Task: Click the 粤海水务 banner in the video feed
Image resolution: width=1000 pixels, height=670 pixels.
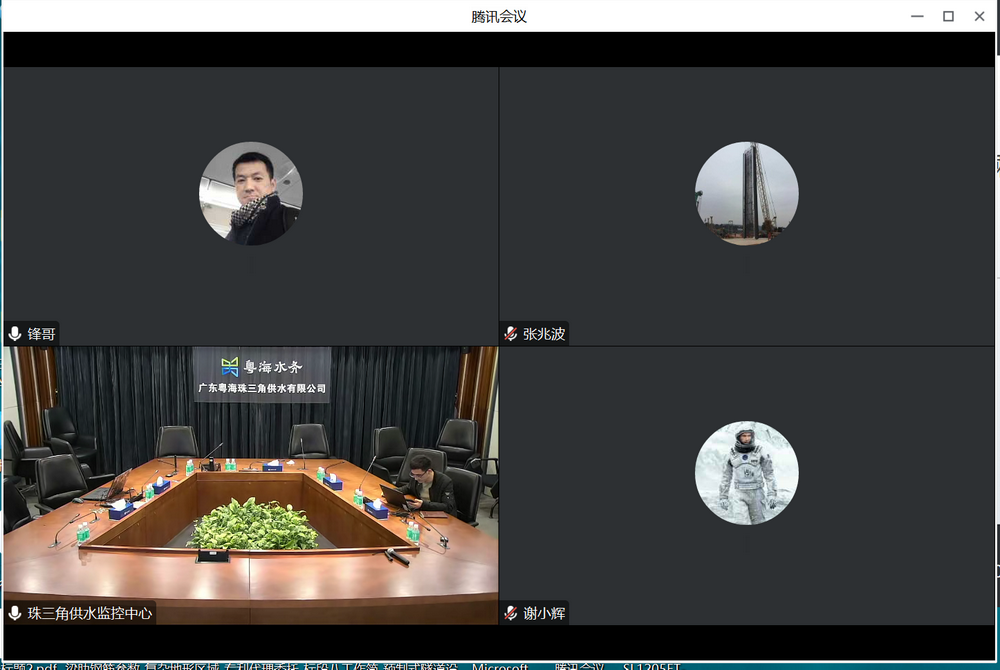Action: point(262,375)
